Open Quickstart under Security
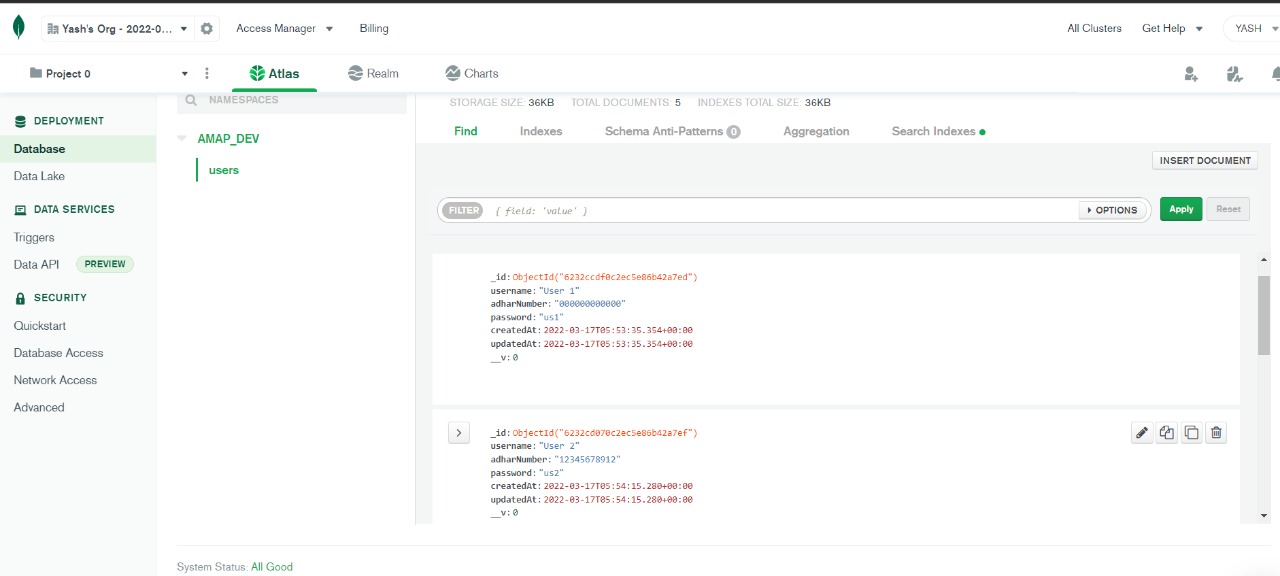Viewport: 1280px width, 576px height. tap(40, 326)
